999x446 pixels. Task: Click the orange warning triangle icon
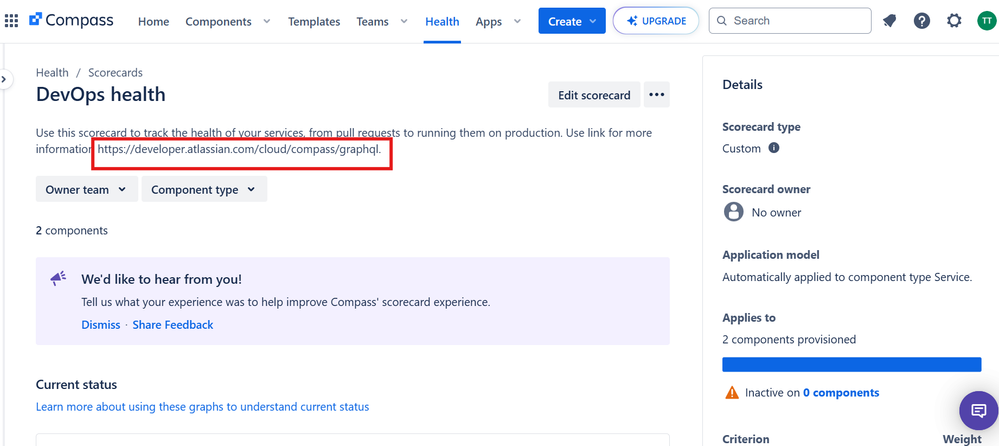click(x=731, y=392)
